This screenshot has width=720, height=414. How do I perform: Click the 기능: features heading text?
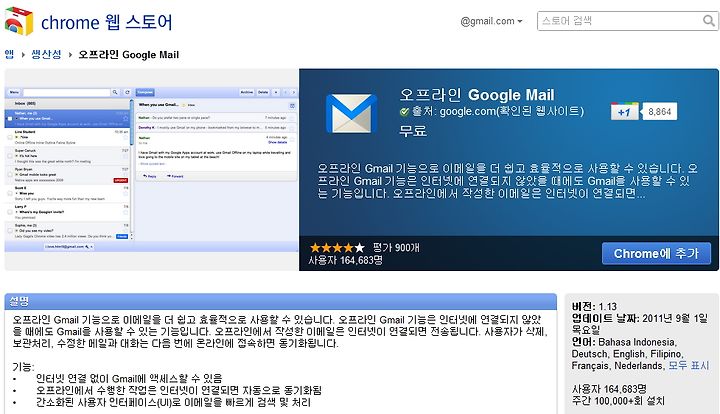point(23,367)
